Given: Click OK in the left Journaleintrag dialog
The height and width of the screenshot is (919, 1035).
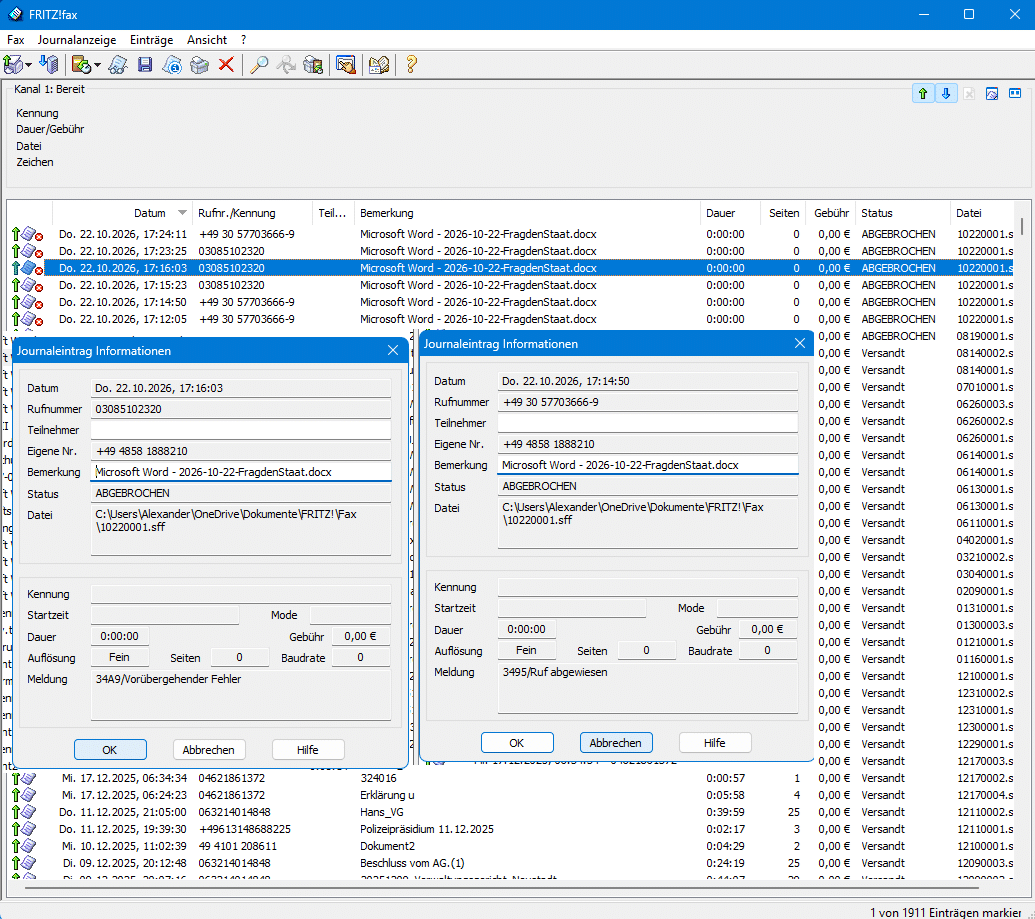Looking at the screenshot, I should 110,750.
